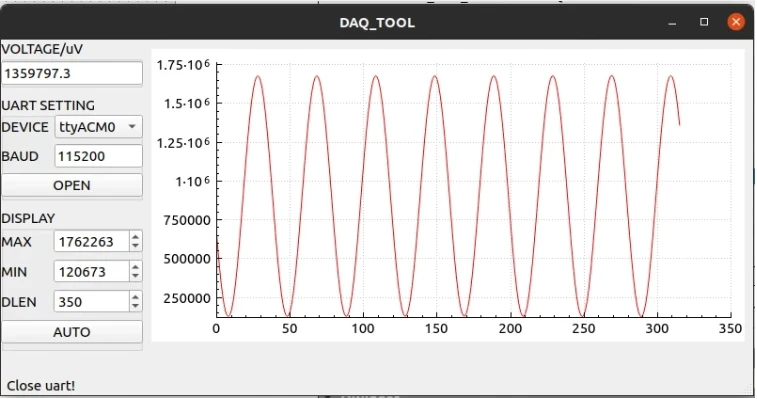The height and width of the screenshot is (399, 757).
Task: Decrease MAX value with down arrow
Action: click(136, 246)
